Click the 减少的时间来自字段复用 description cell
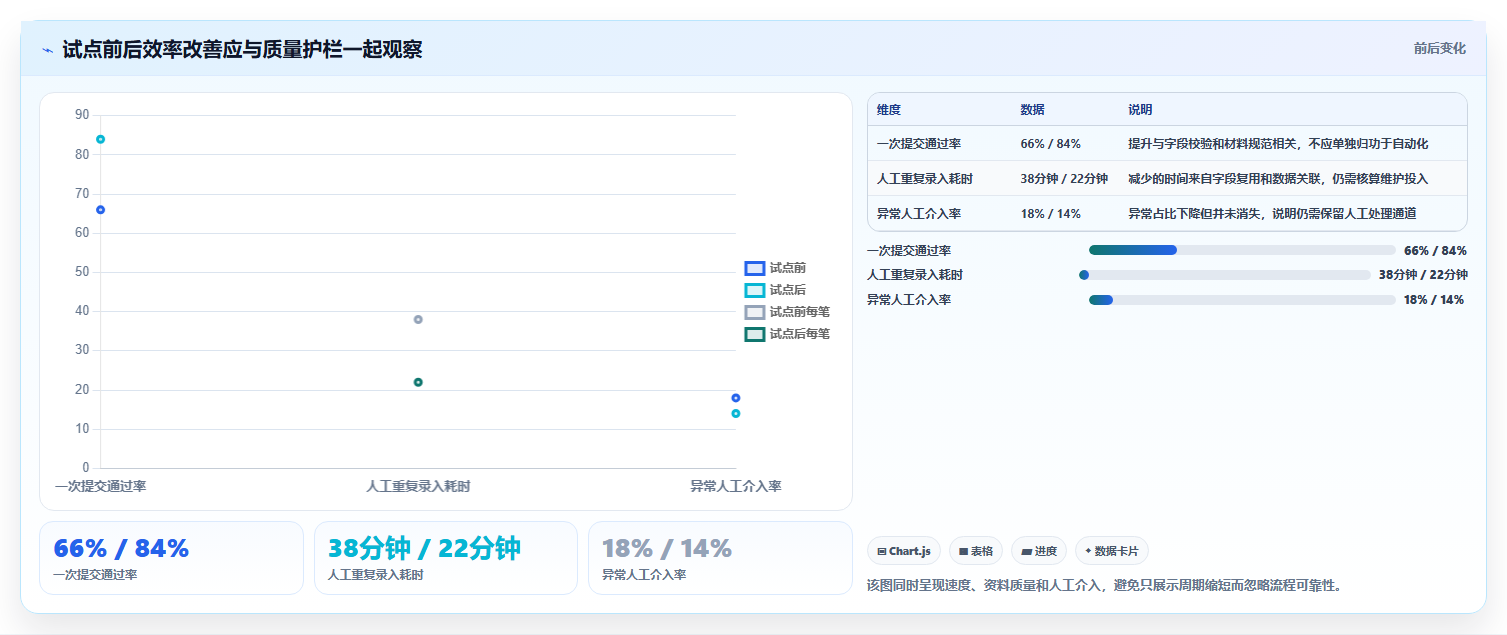Viewport: 1507px width, 635px height. (x=1278, y=179)
